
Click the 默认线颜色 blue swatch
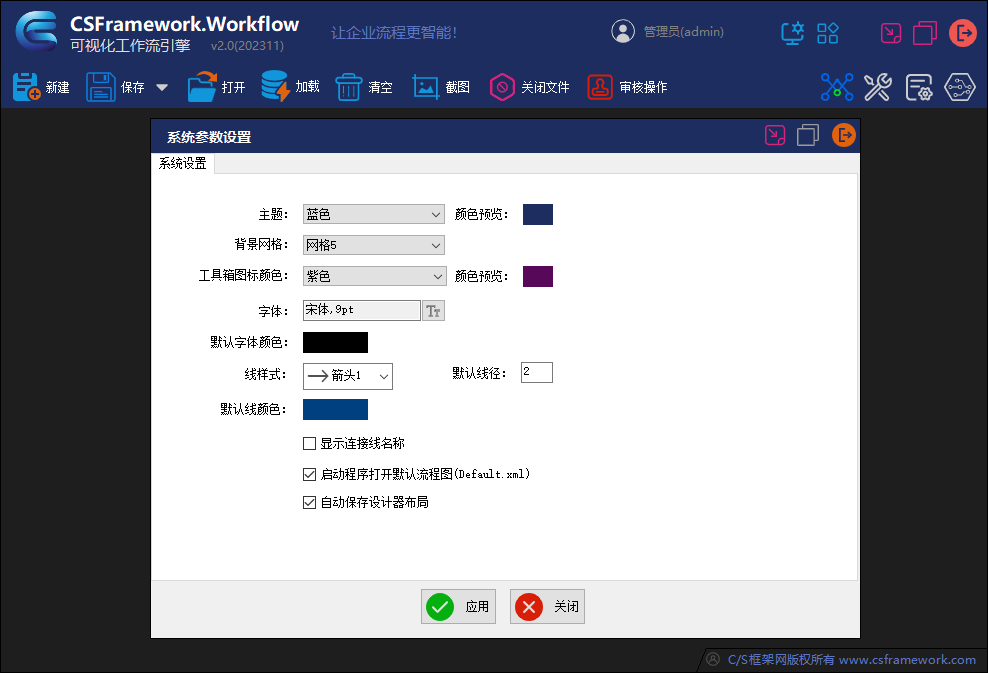pyautogui.click(x=335, y=410)
